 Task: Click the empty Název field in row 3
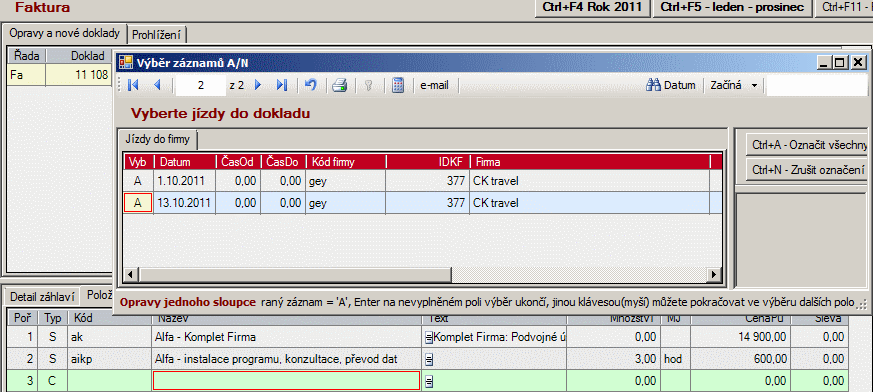coord(286,381)
